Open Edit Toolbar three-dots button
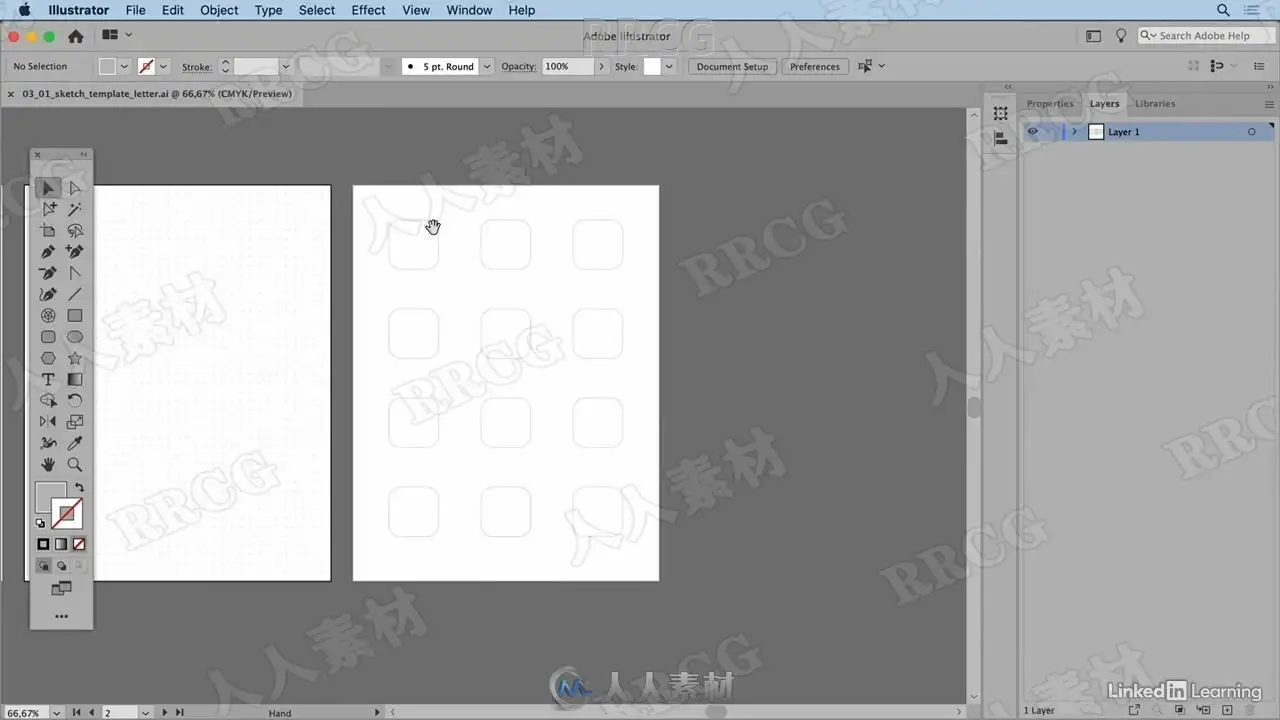Image resolution: width=1280 pixels, height=720 pixels. [x=62, y=616]
